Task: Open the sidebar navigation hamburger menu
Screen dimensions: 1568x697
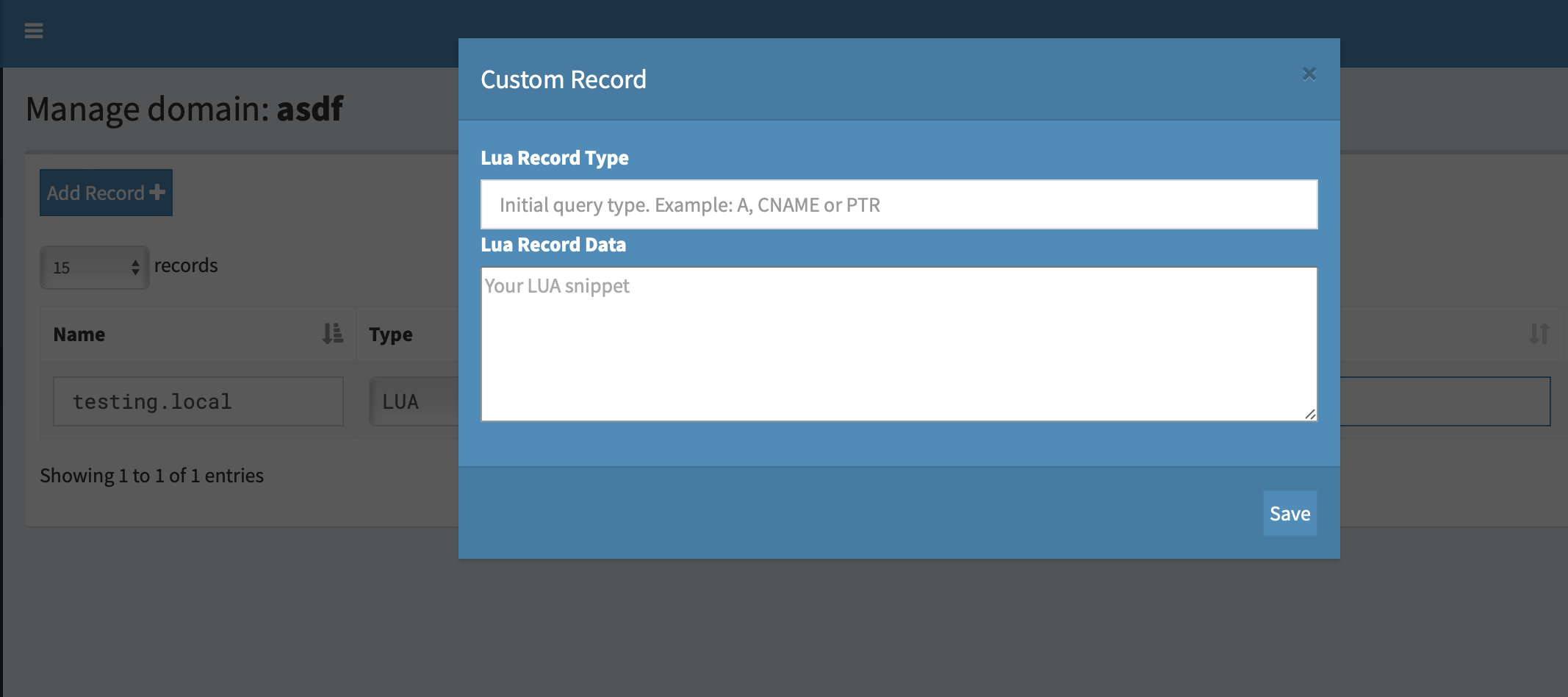Action: coord(34,32)
